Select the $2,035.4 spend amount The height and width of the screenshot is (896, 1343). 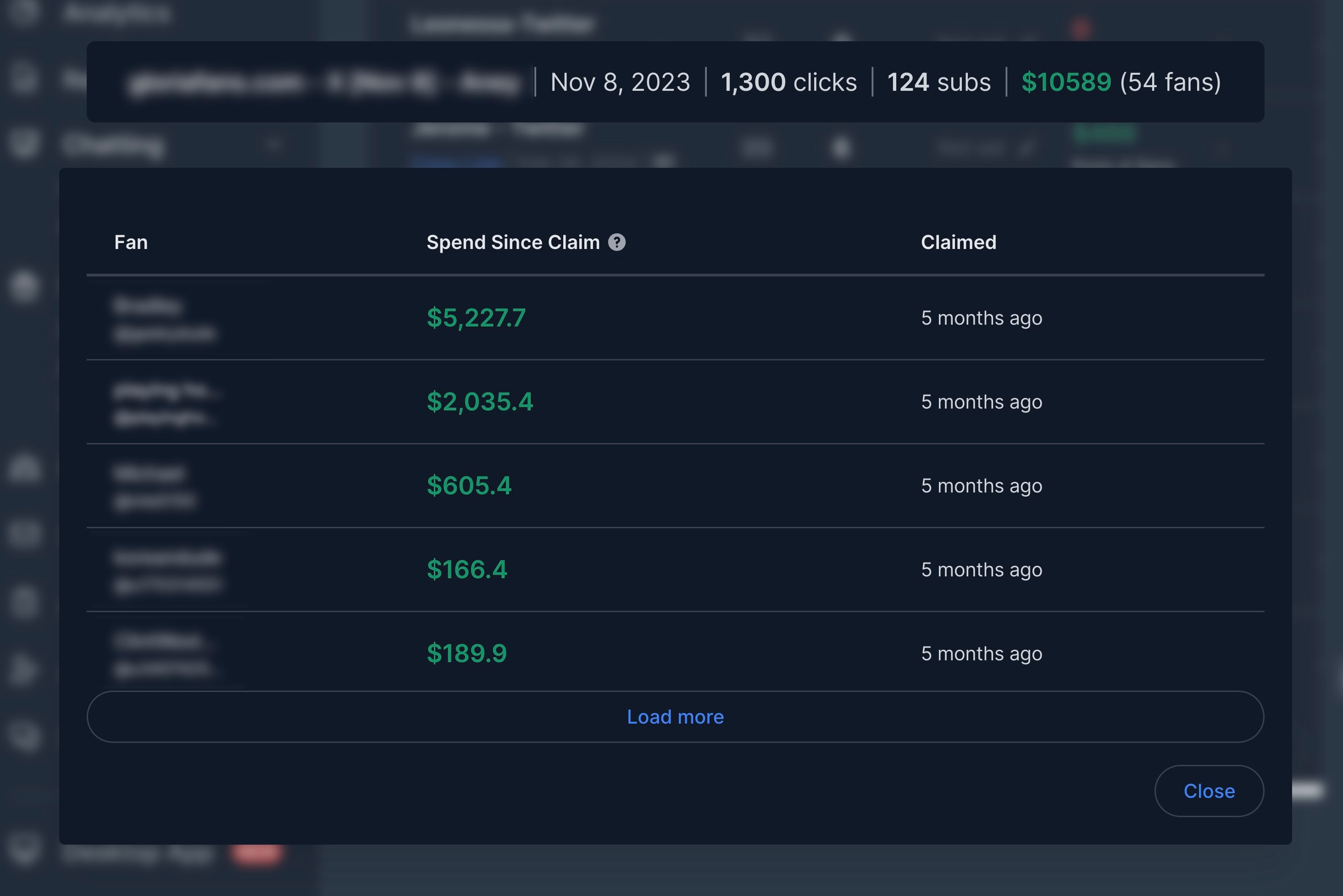tap(479, 402)
